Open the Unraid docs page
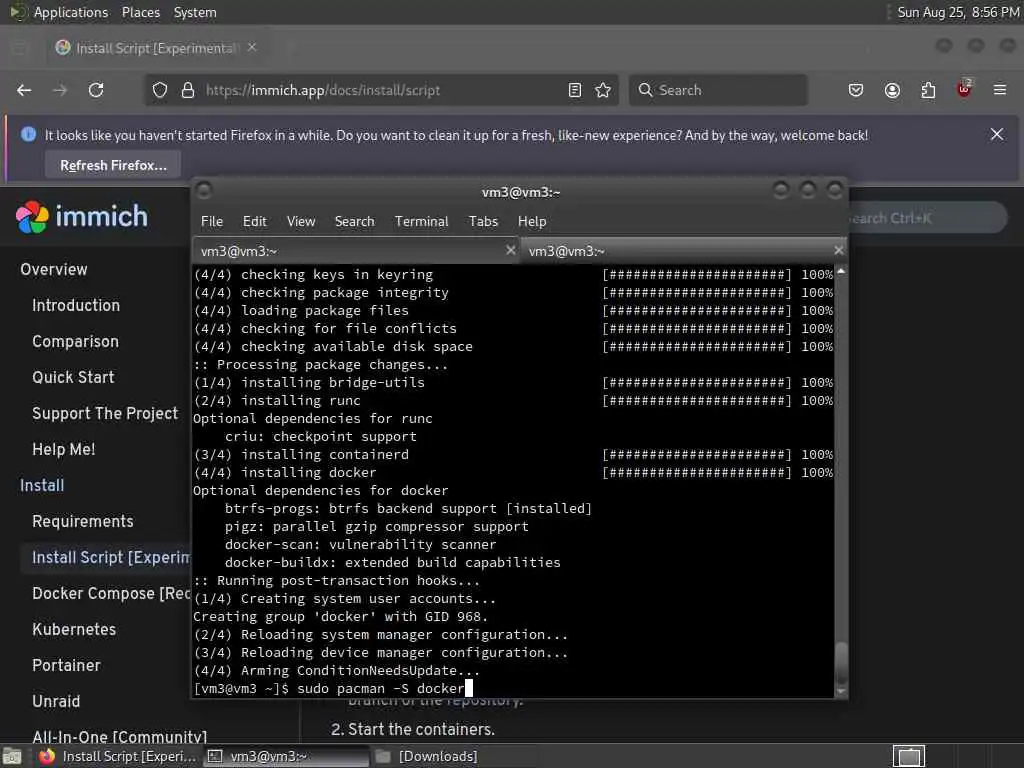This screenshot has height=768, width=1024. pos(56,701)
